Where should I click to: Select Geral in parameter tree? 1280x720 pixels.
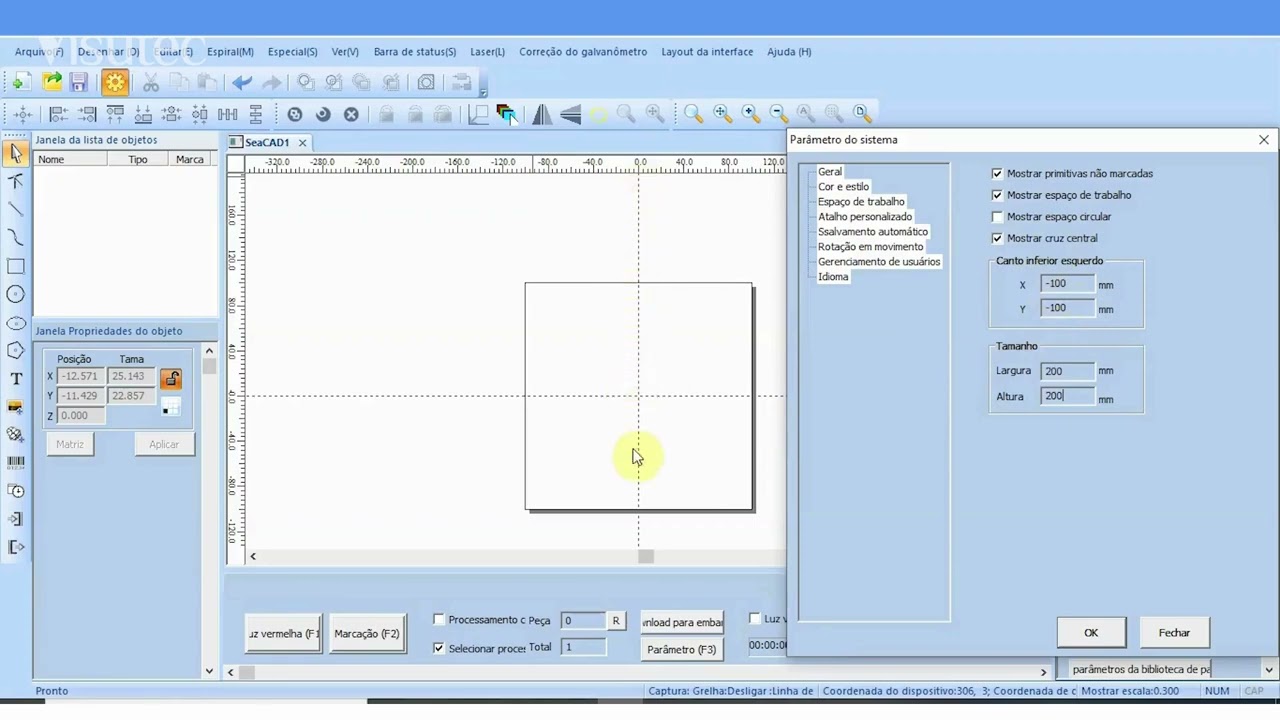click(830, 172)
